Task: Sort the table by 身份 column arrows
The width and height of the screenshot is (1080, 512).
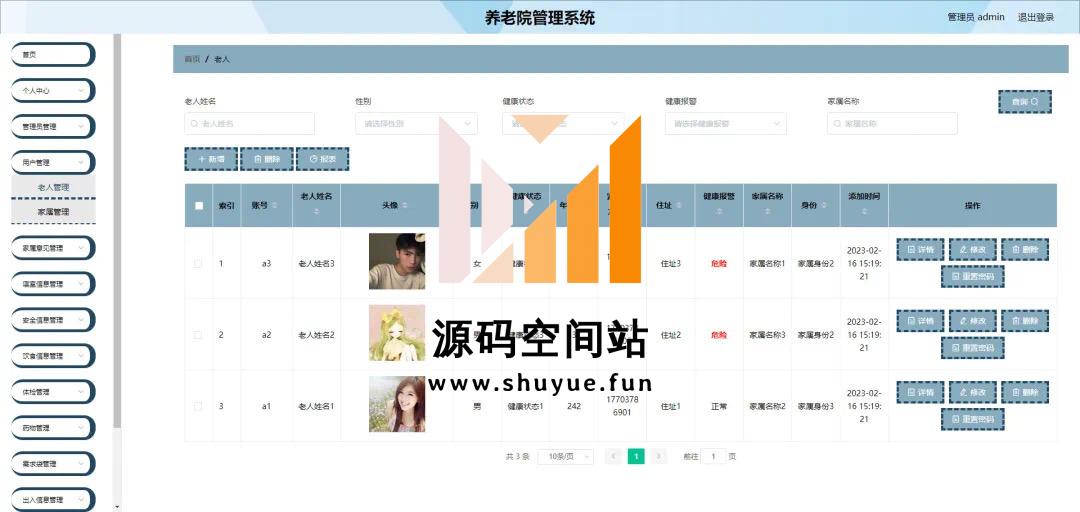Action: coord(824,205)
